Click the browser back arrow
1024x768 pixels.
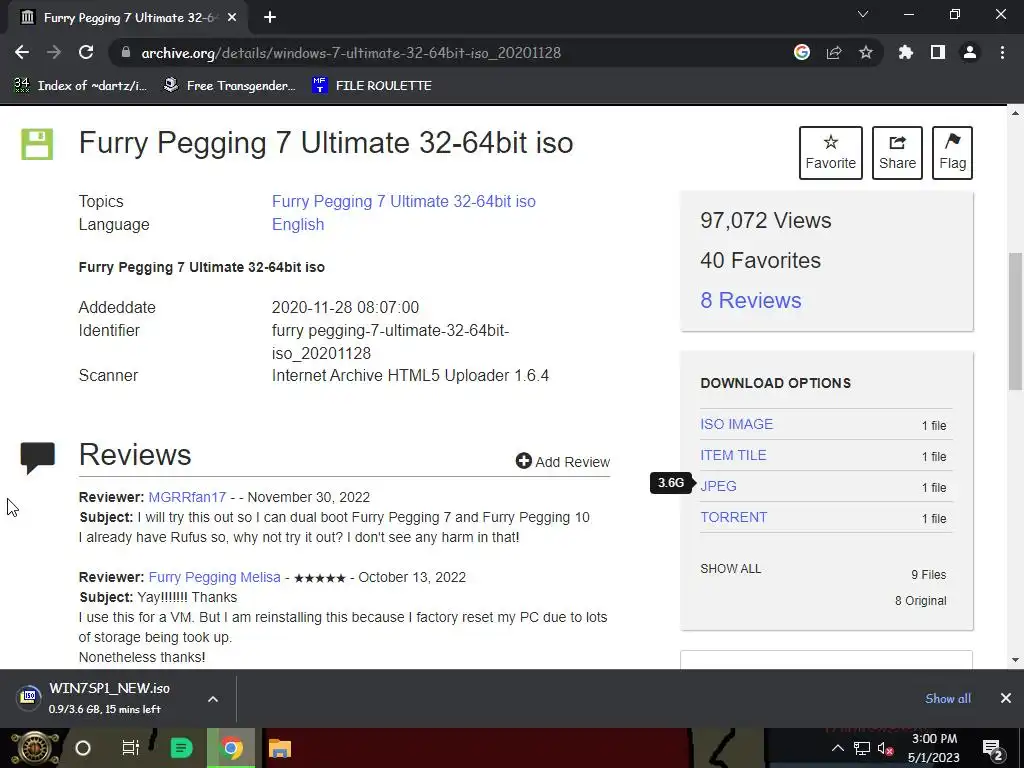[22, 52]
